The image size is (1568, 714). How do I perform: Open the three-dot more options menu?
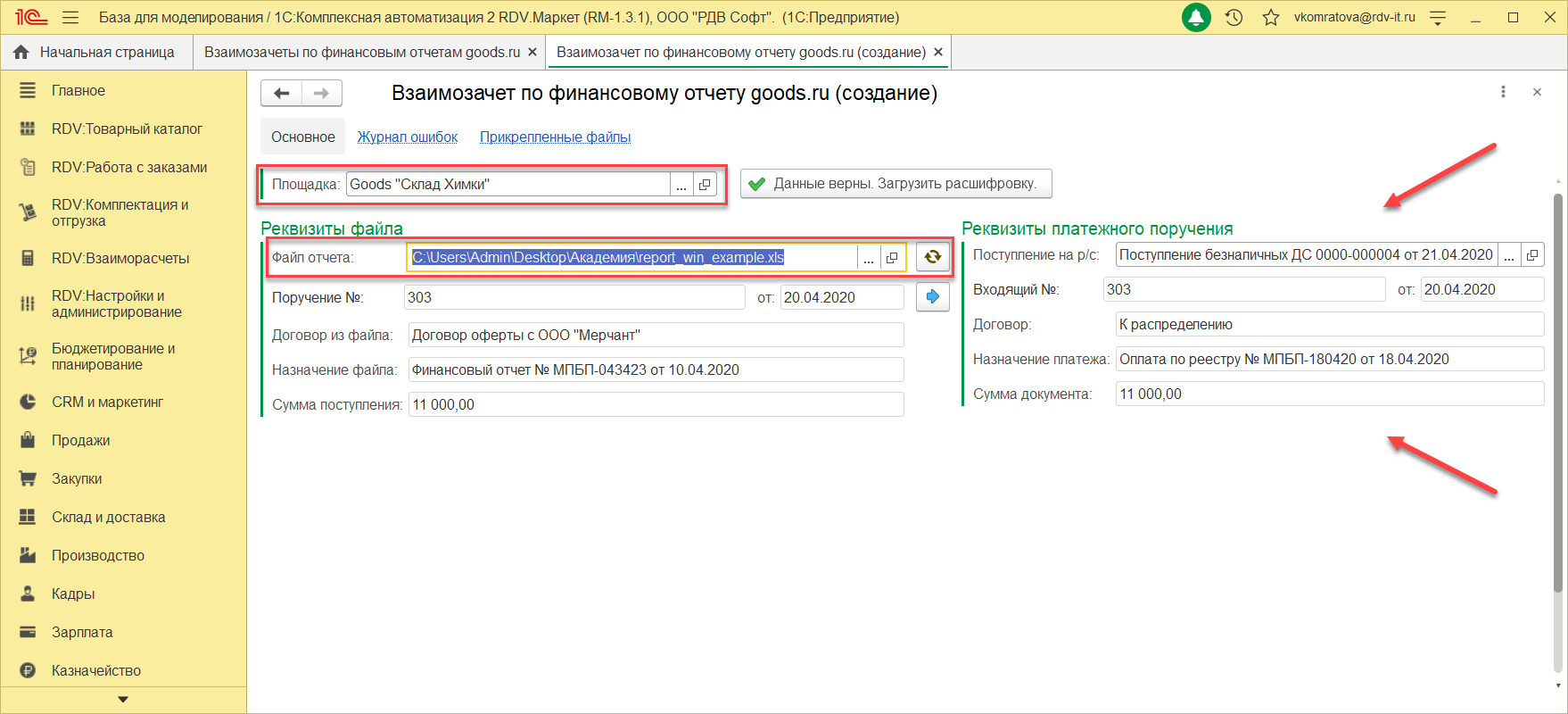pos(1503,92)
